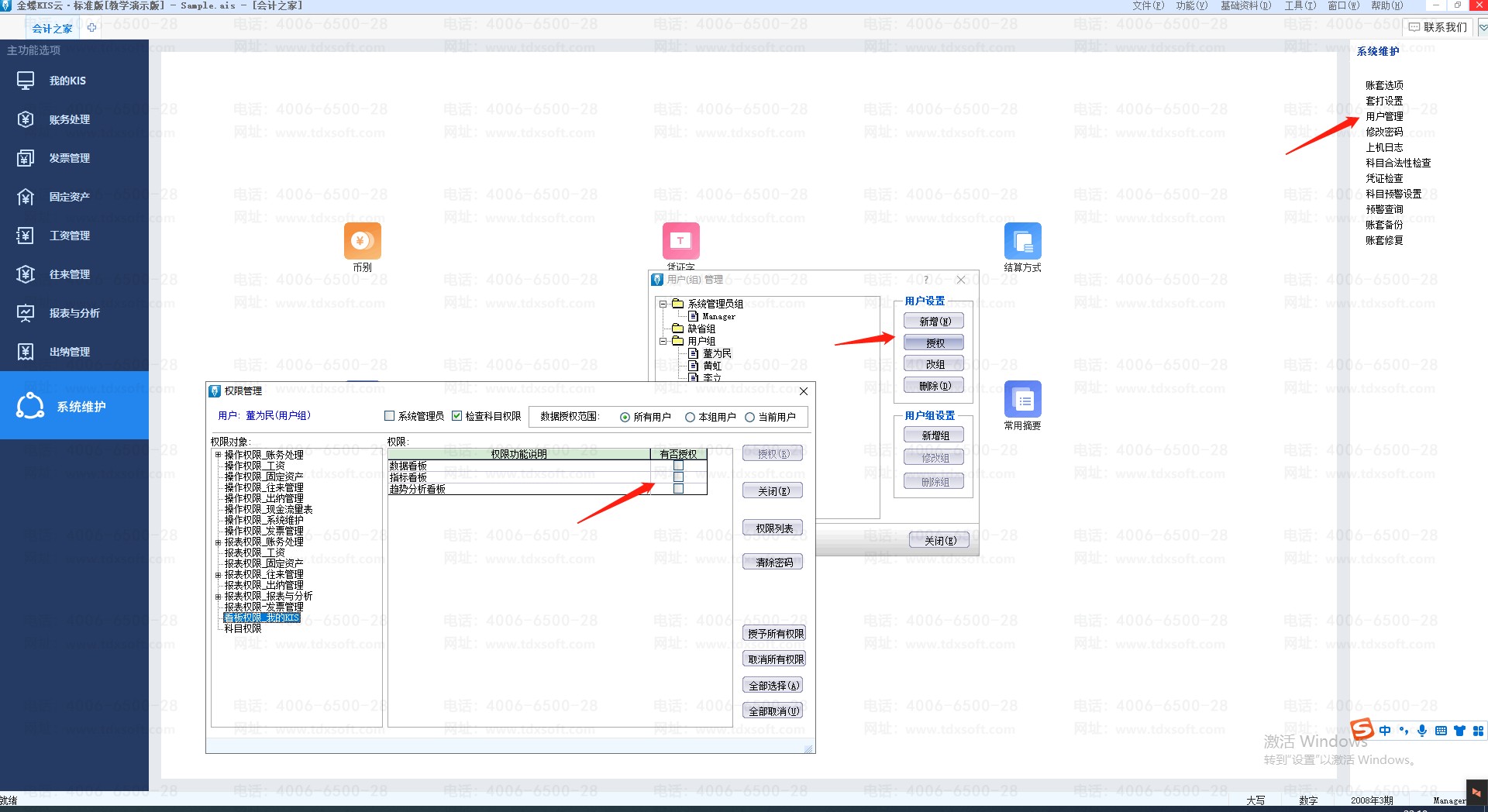
Task: Switch to the 会计之家 tab
Action: point(52,29)
